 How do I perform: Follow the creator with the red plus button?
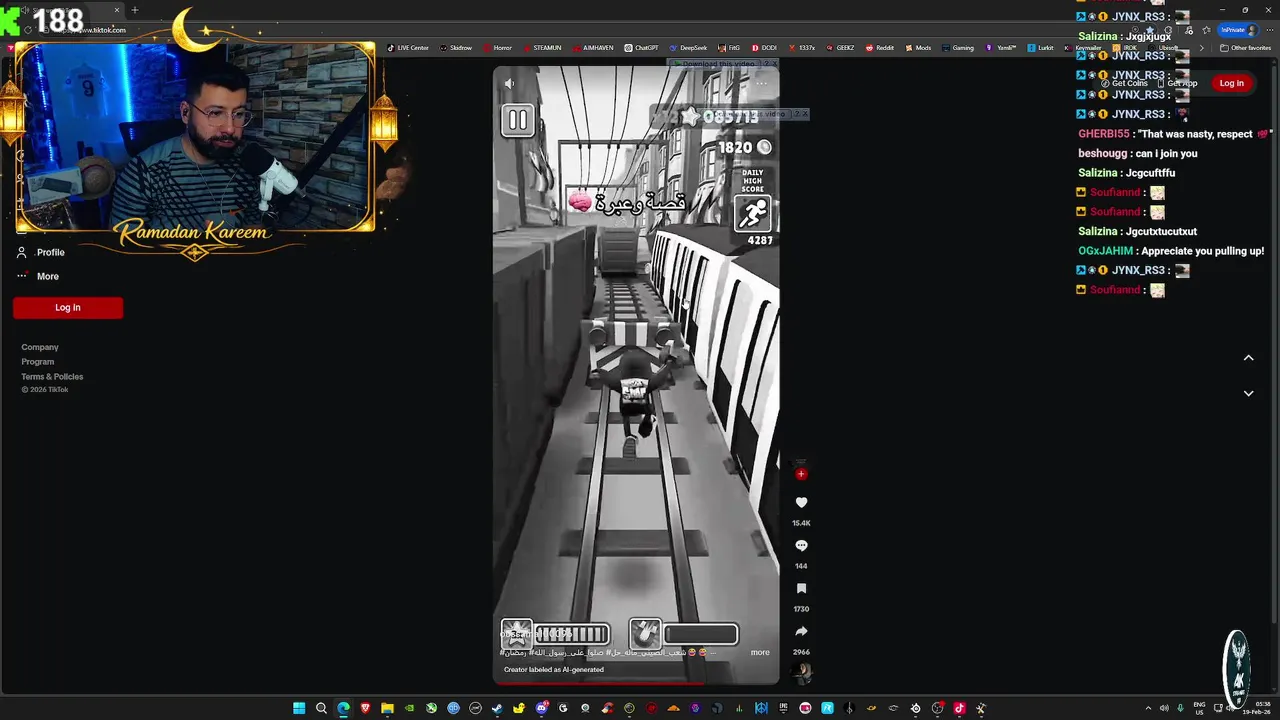click(x=801, y=474)
